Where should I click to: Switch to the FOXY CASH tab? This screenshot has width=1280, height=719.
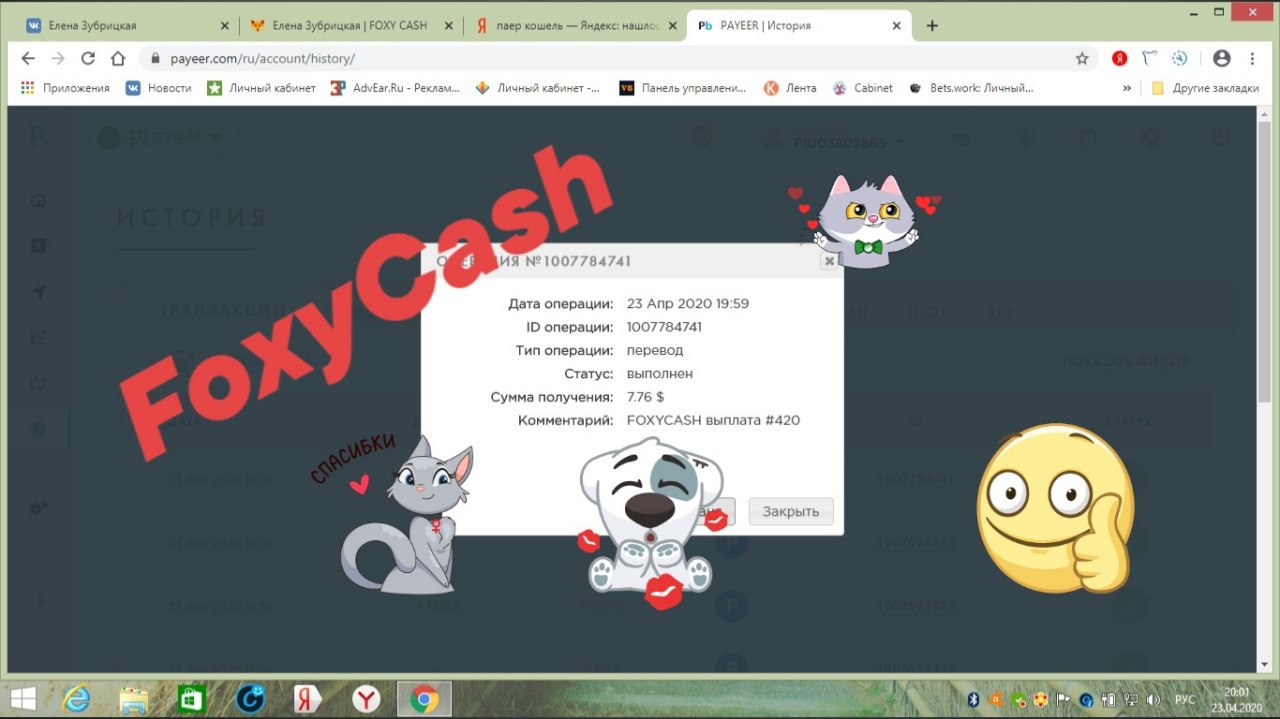pyautogui.click(x=350, y=26)
